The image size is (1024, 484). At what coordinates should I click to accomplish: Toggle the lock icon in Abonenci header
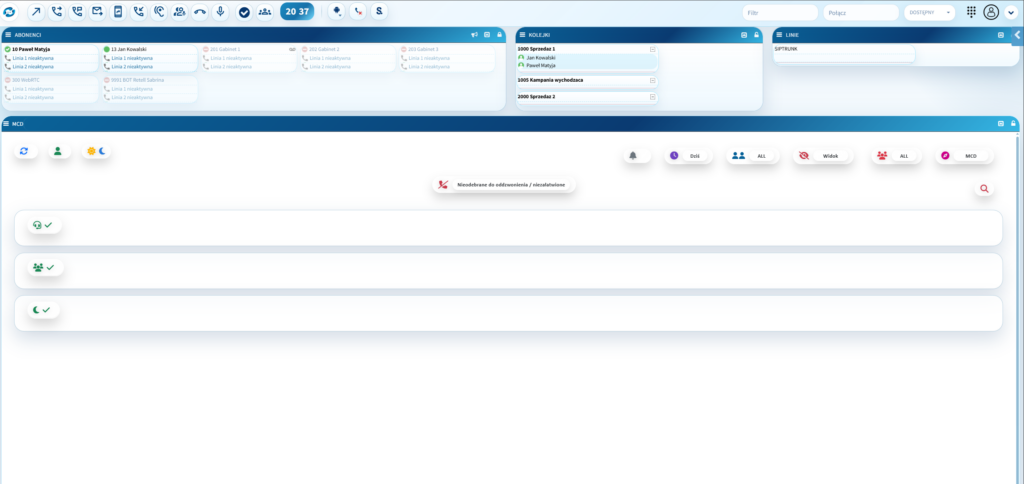coord(499,34)
